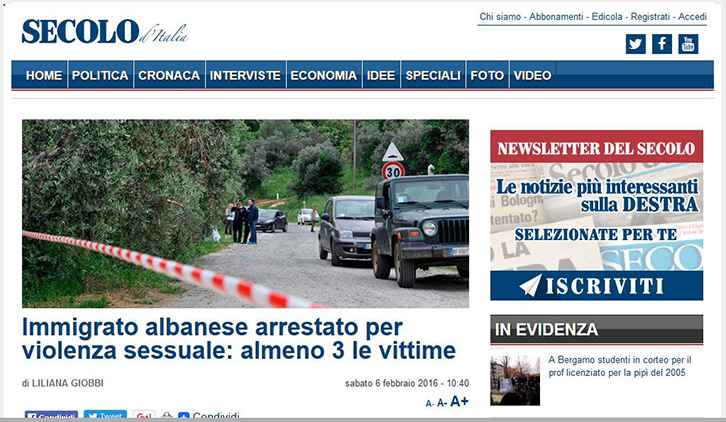Click the Google +1 share button
726x422 pixels.
[x=144, y=416]
